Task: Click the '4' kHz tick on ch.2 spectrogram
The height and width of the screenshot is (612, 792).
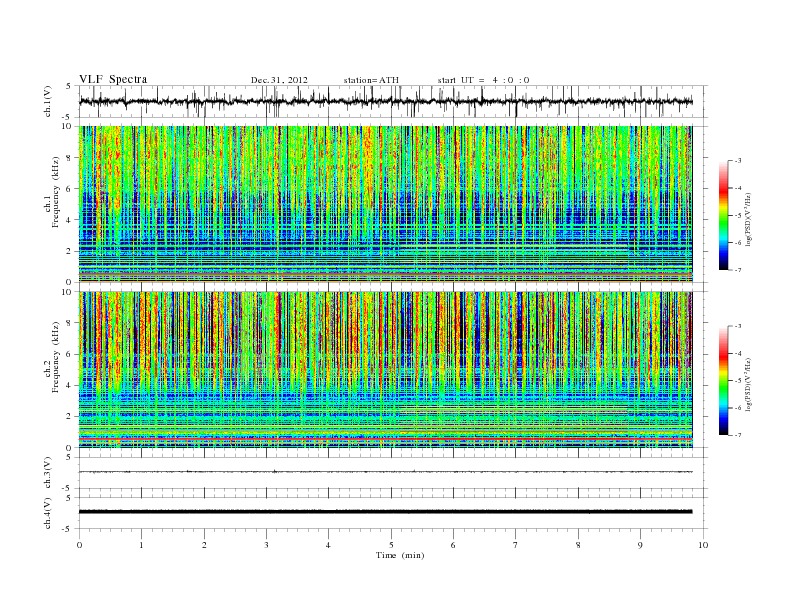Action: pyautogui.click(x=69, y=386)
